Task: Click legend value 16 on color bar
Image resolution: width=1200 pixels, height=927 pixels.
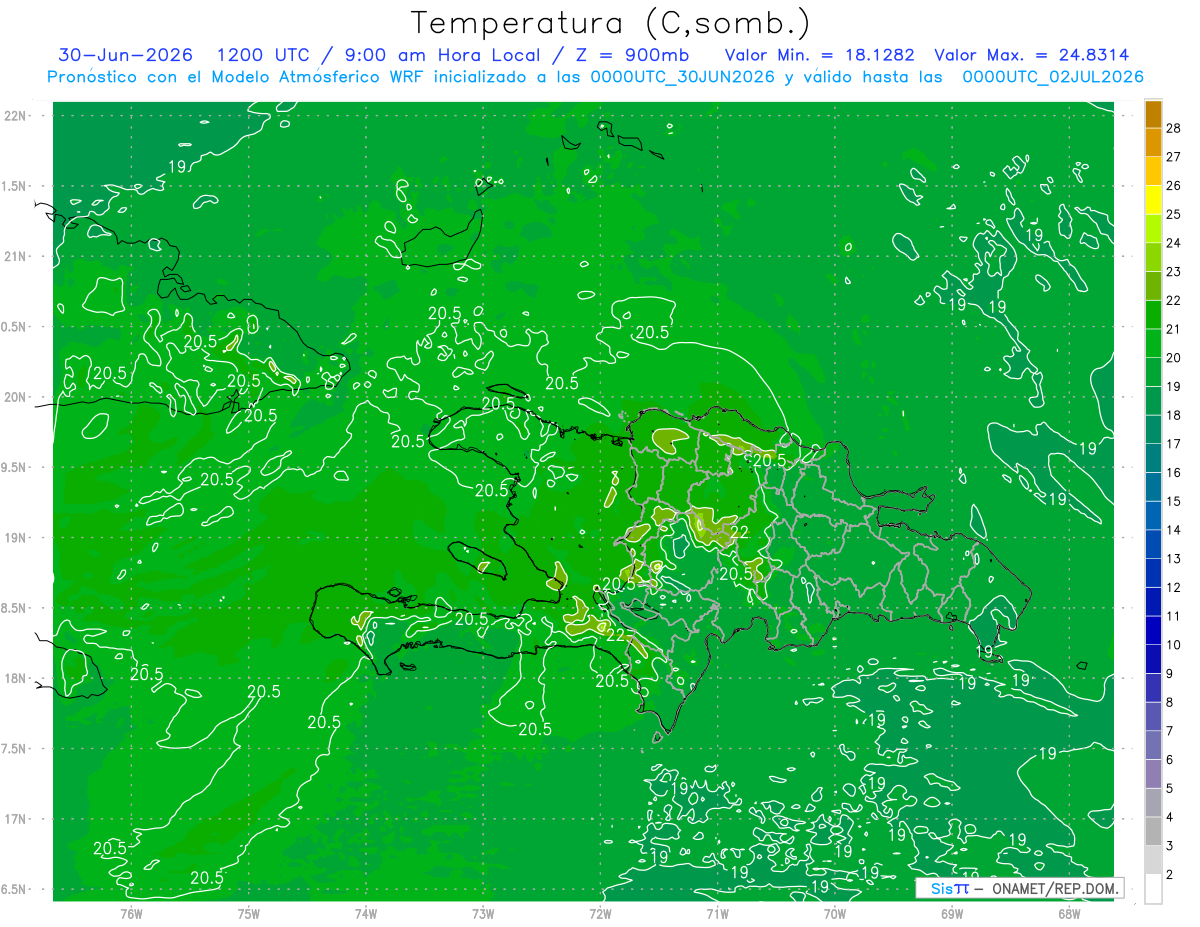Action: (x=1173, y=473)
